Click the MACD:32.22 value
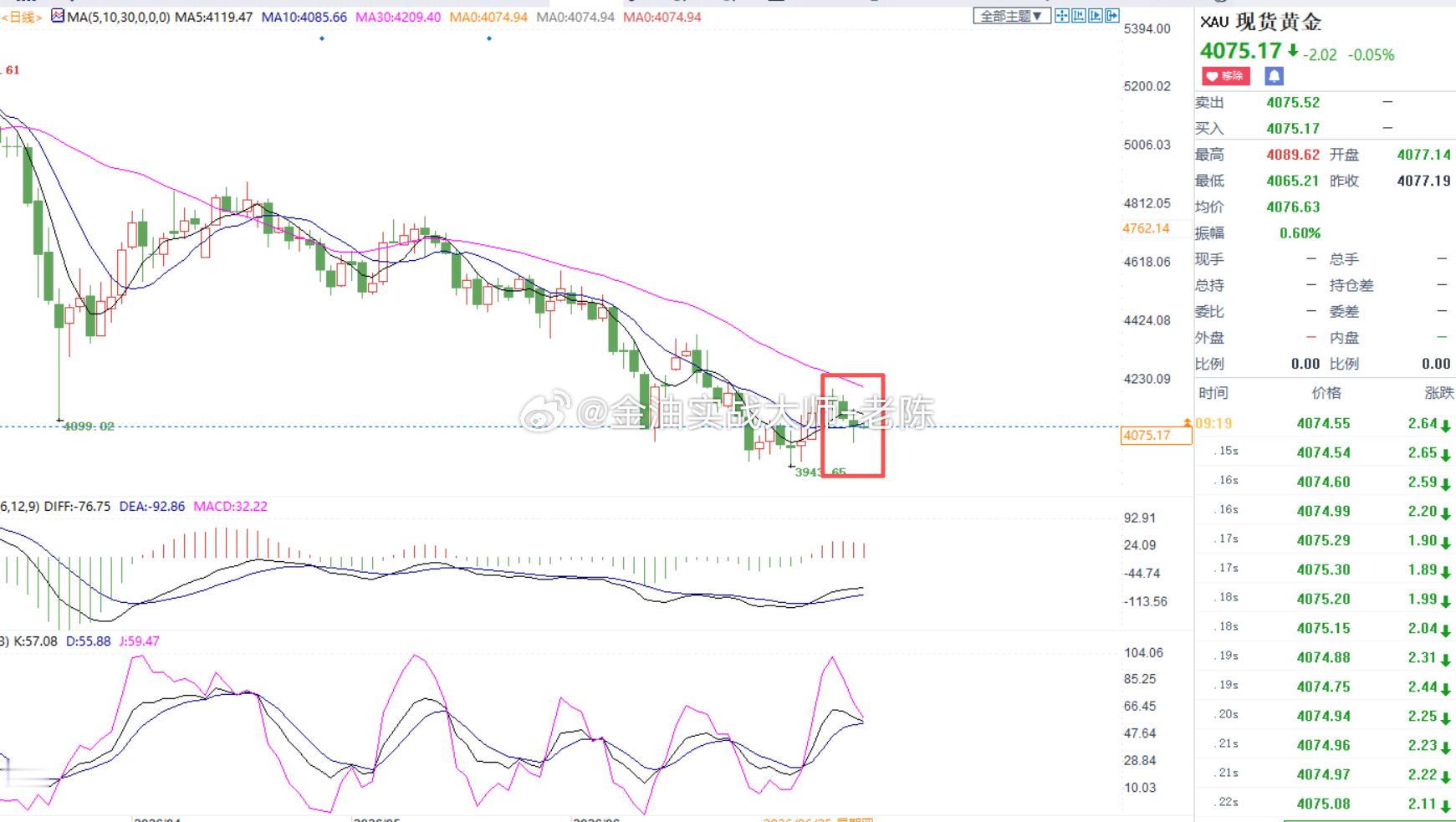The image size is (1456, 822). tap(231, 507)
